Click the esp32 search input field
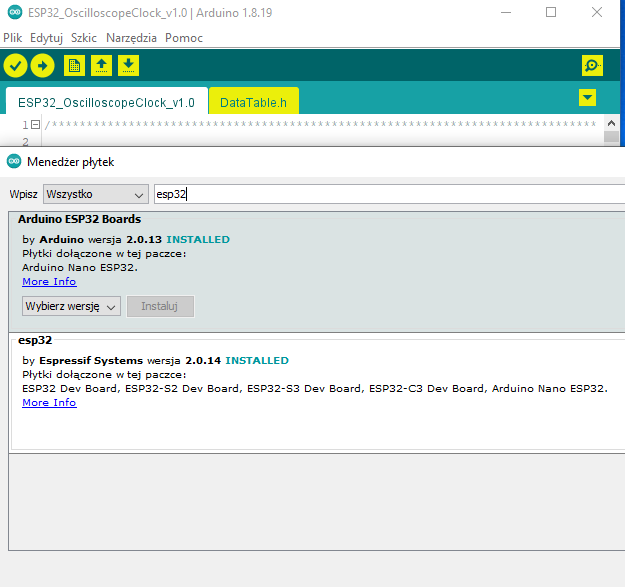Screen dimensions: 625x587 (389, 194)
